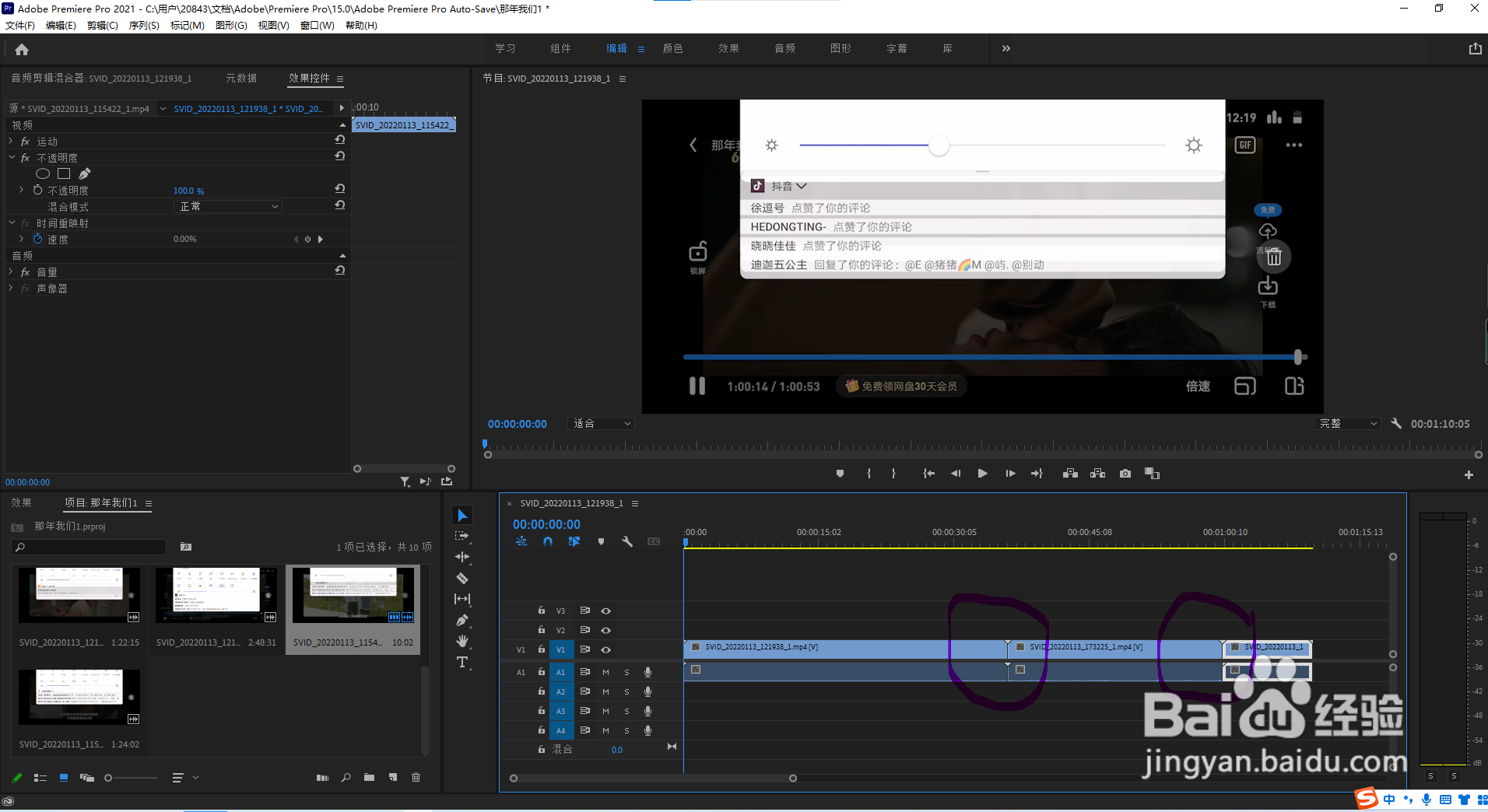Click Add Marker in program monitor
This screenshot has width=1488, height=812.
tap(840, 474)
